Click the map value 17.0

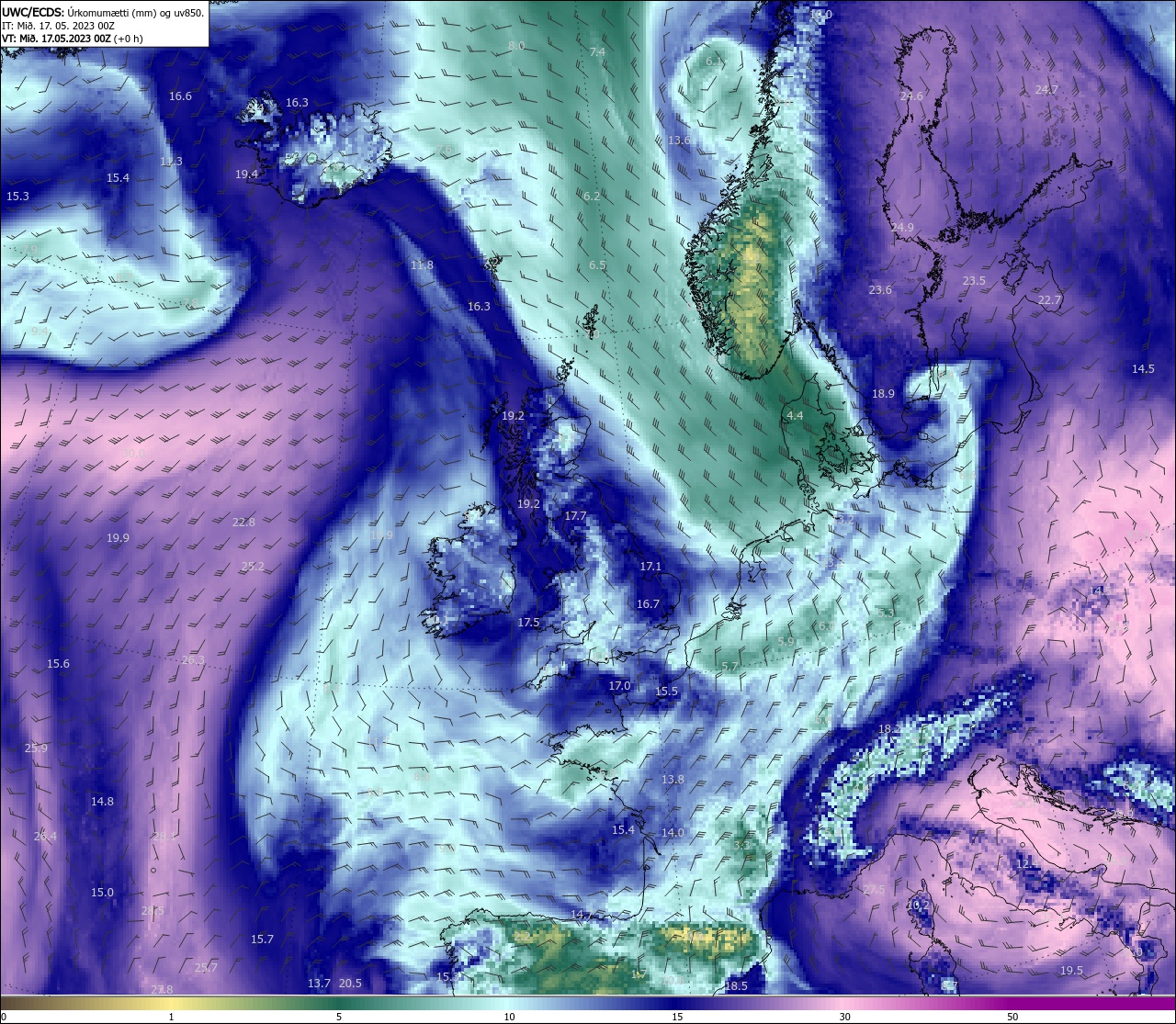[x=619, y=686]
